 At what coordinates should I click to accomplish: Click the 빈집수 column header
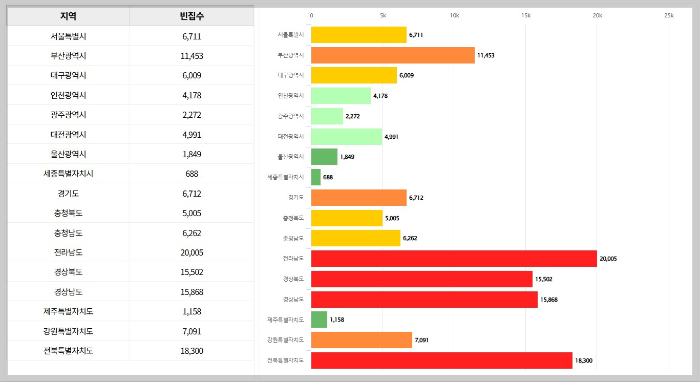[x=192, y=16]
